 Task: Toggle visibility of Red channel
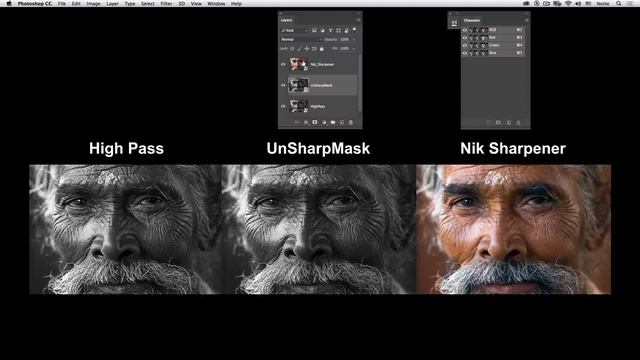(464, 38)
